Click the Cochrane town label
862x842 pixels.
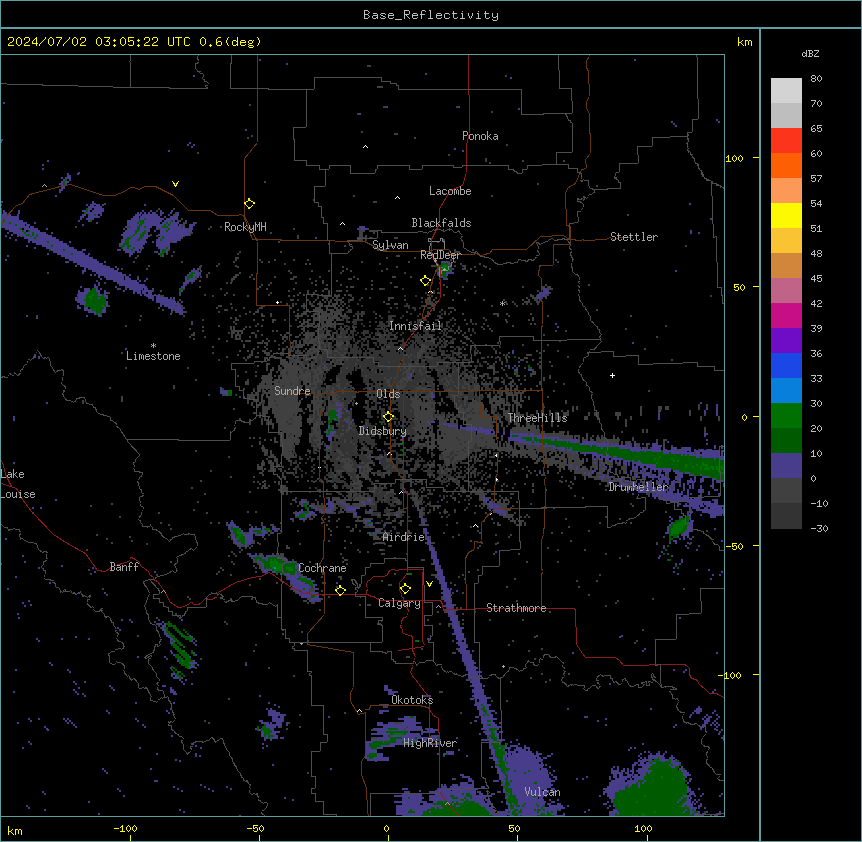click(x=322, y=568)
